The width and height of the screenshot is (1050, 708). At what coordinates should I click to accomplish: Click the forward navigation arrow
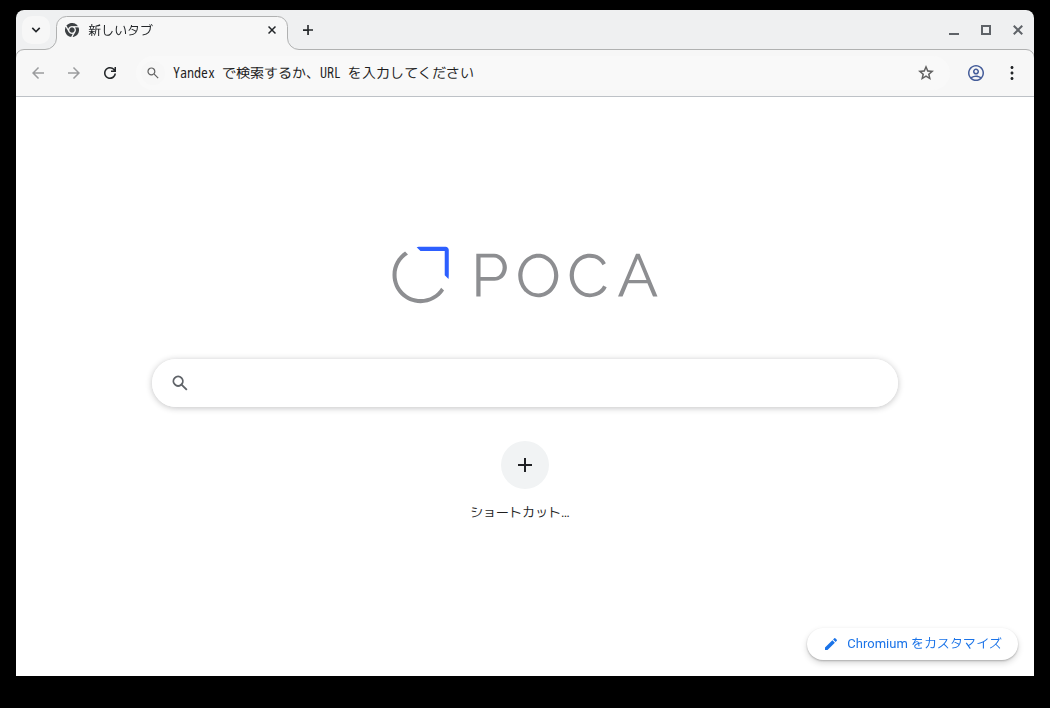point(74,73)
